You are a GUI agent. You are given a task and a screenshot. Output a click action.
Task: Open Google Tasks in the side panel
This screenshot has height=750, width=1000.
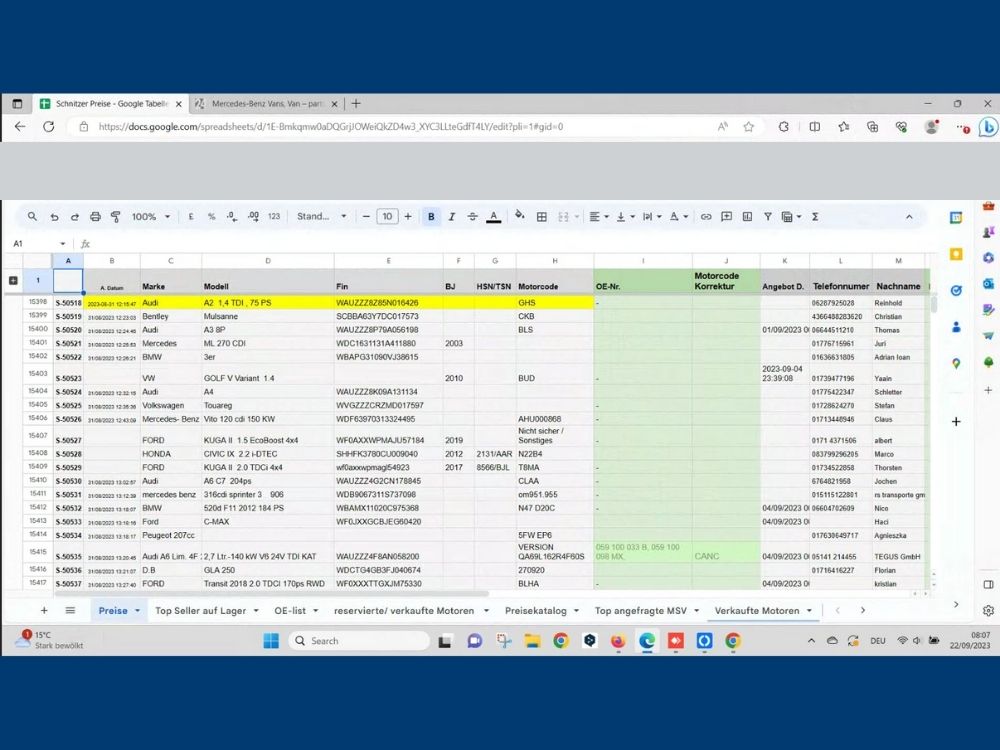[955, 290]
